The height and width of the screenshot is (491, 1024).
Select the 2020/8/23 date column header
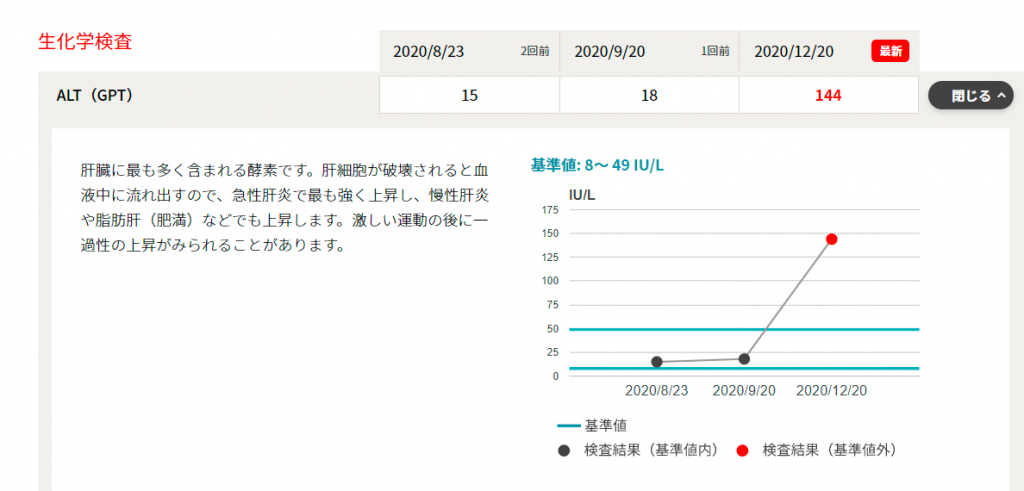(470, 51)
